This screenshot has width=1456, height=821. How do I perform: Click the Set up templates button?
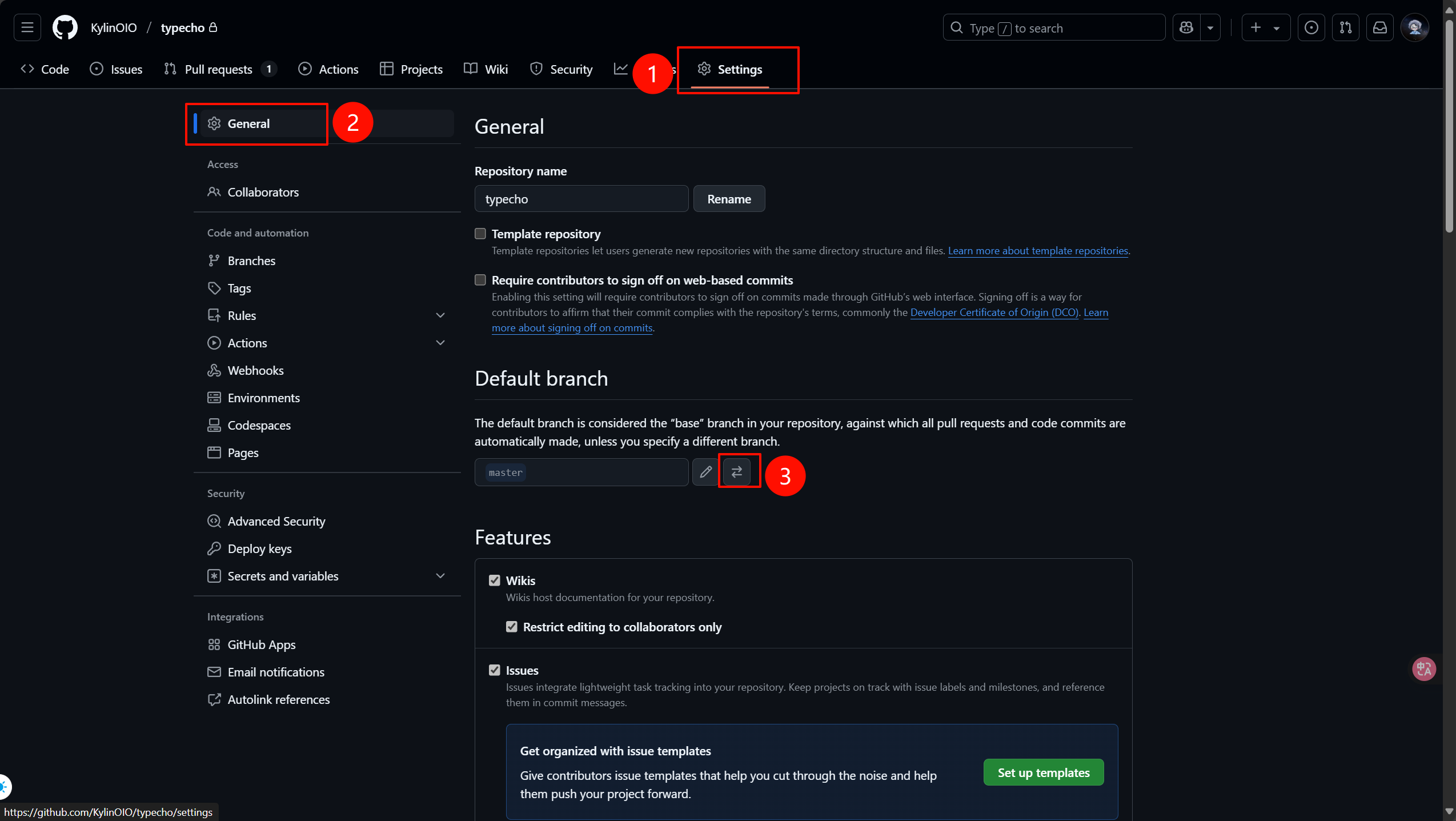pos(1043,772)
